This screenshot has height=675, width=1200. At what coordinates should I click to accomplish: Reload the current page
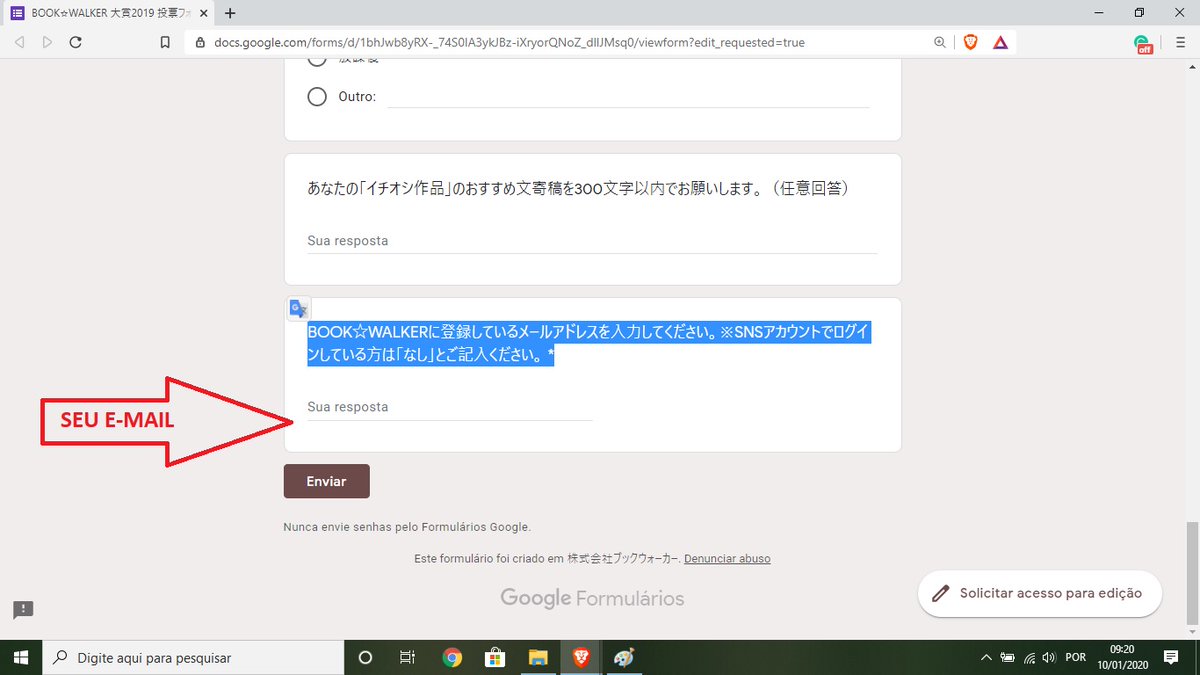(x=75, y=43)
